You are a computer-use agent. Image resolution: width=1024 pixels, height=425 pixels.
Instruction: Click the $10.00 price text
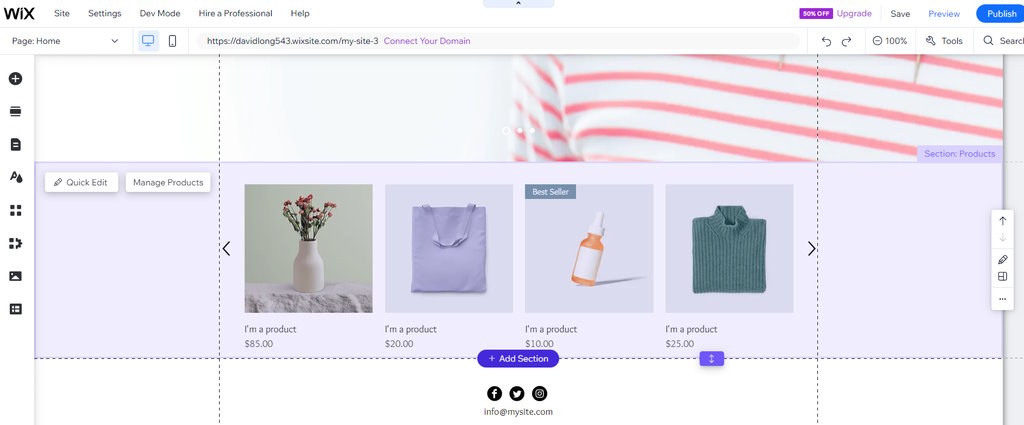pyautogui.click(x=539, y=343)
